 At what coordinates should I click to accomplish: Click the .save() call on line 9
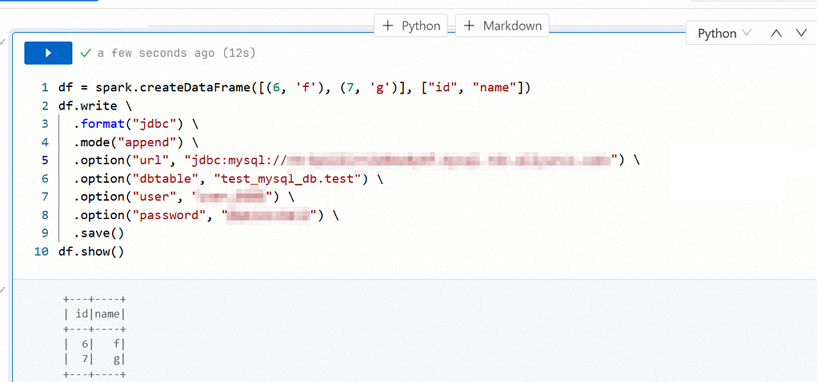click(x=99, y=233)
